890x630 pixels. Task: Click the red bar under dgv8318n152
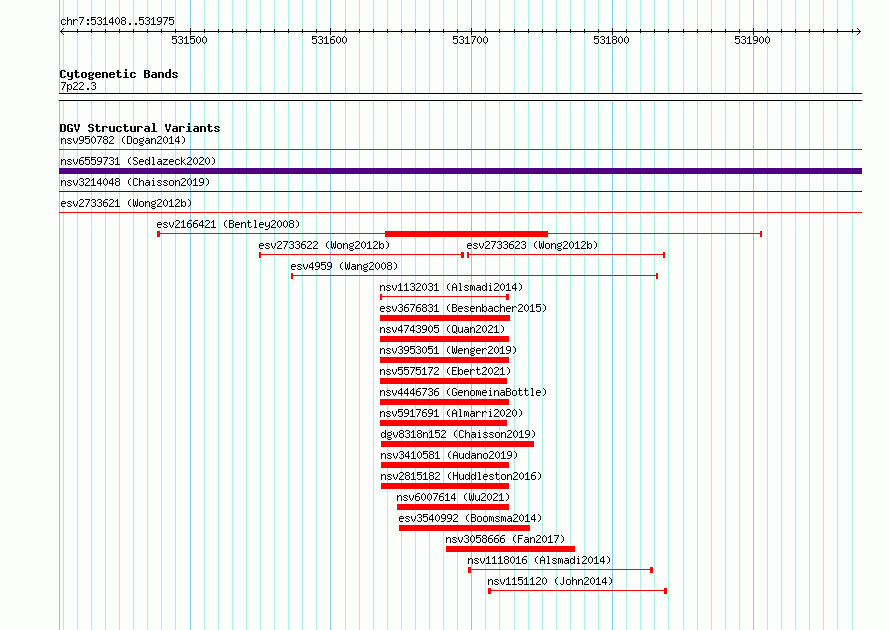click(x=457, y=444)
